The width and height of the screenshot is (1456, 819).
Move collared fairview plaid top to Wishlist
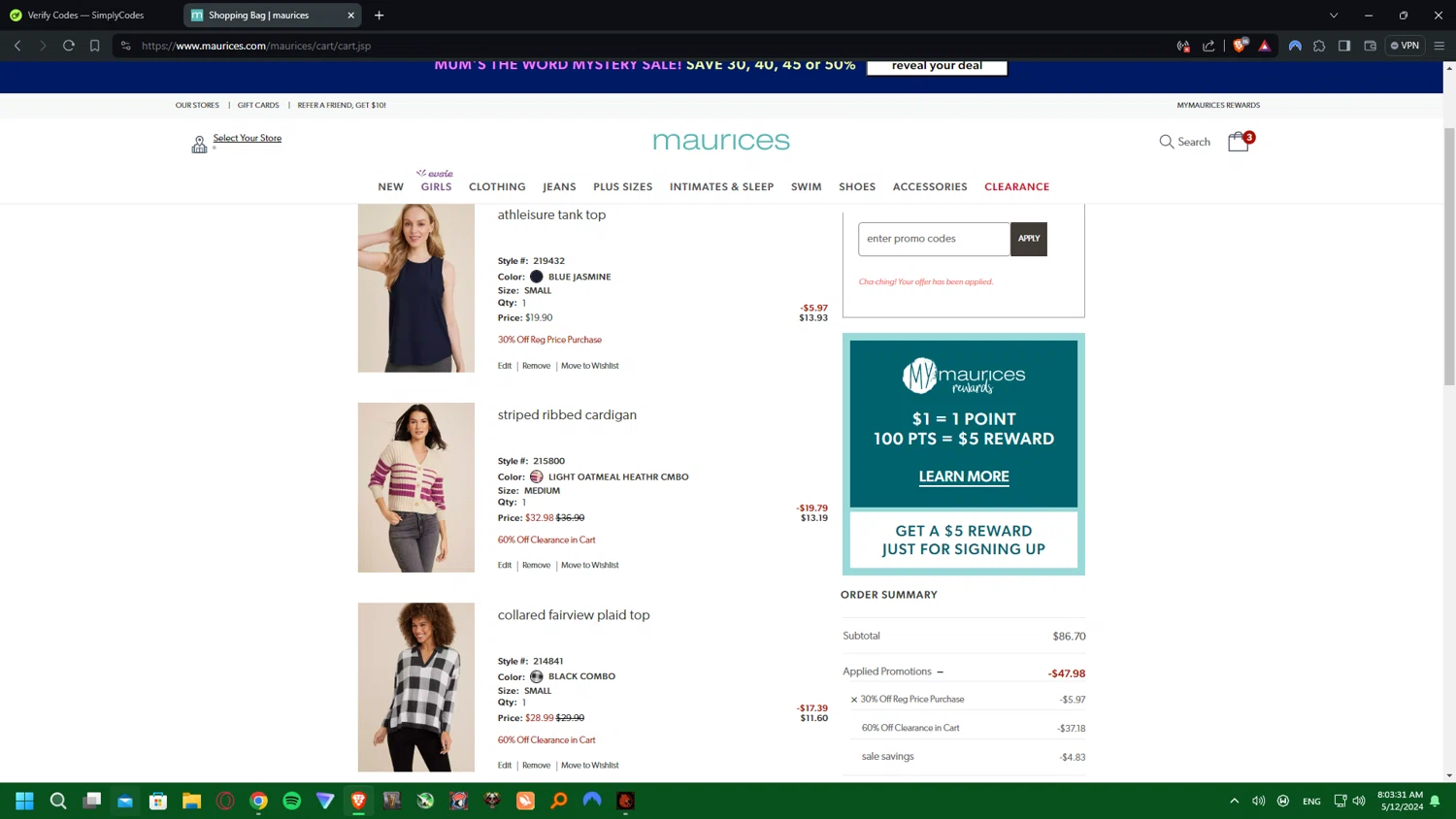[x=589, y=766]
